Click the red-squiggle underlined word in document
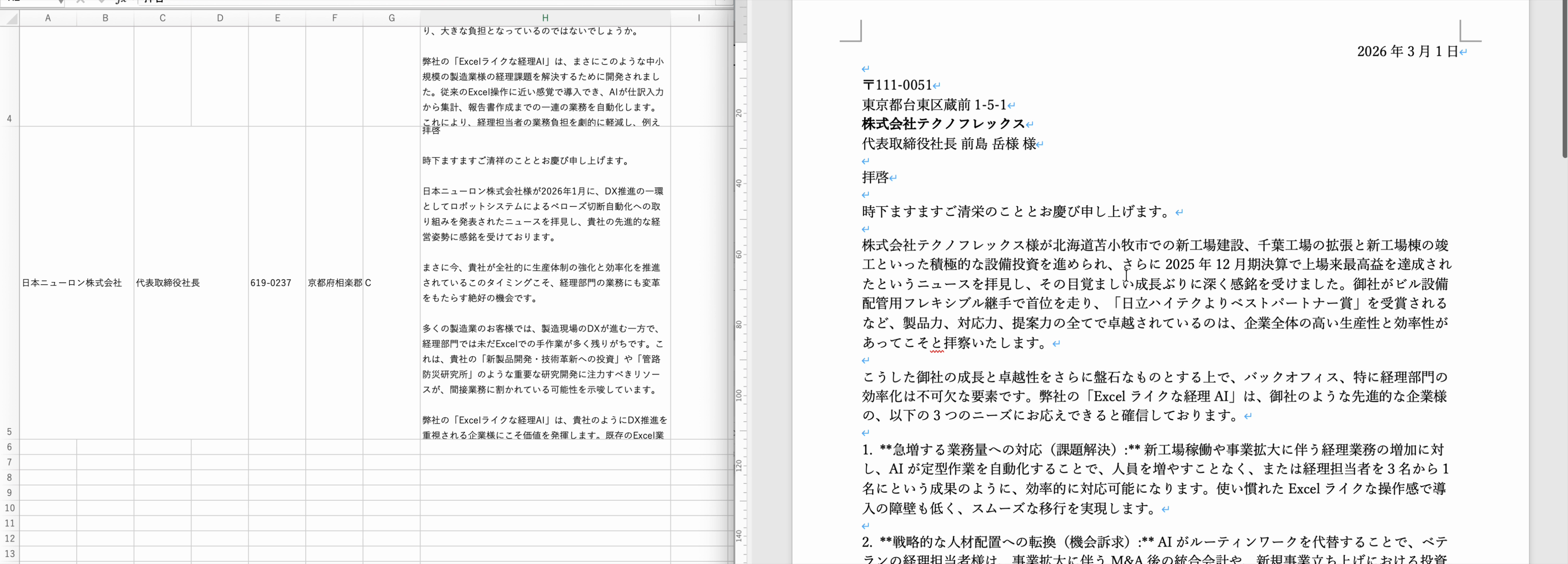 [x=937, y=344]
